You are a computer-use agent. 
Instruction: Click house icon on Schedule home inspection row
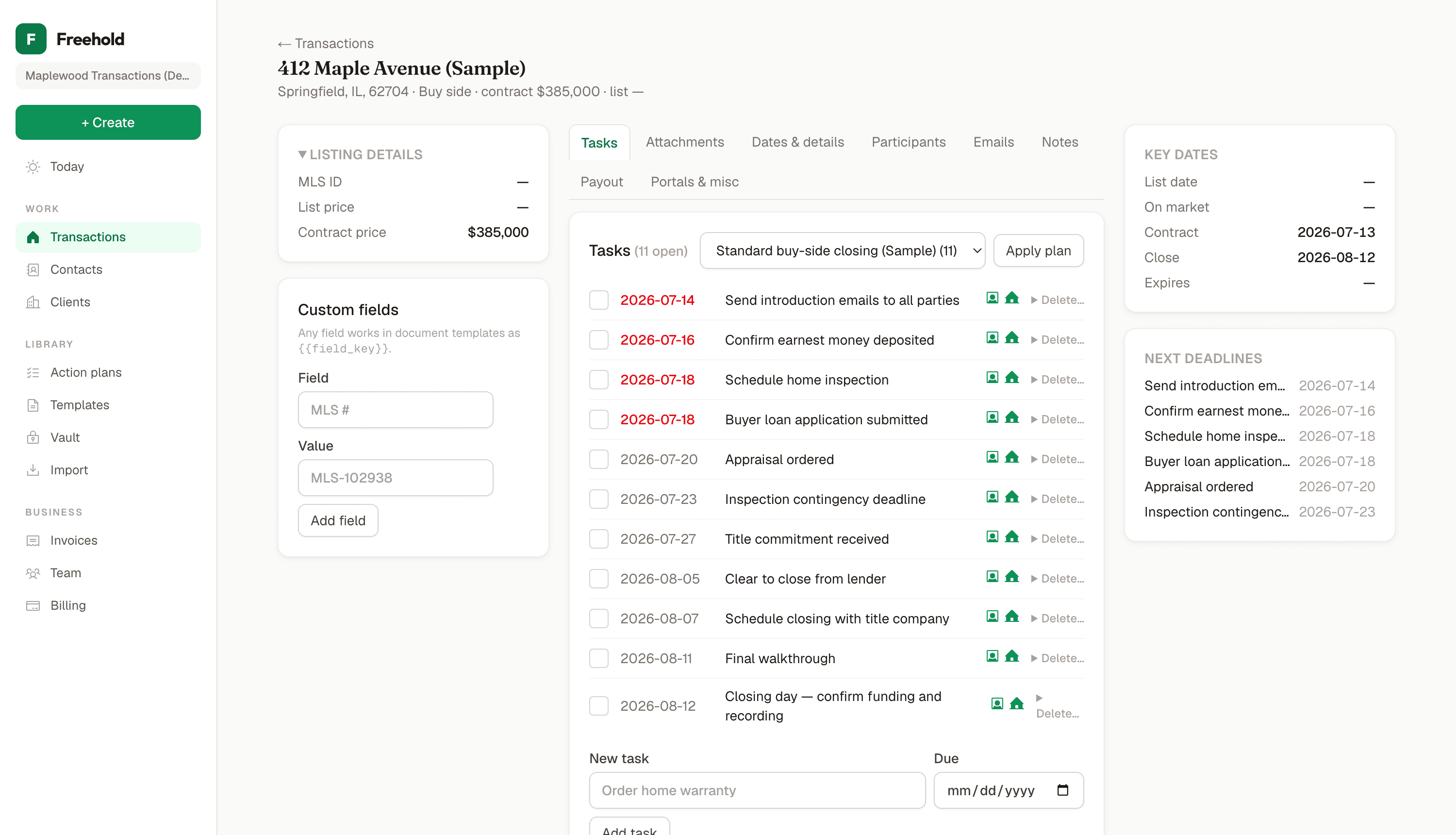point(1012,377)
